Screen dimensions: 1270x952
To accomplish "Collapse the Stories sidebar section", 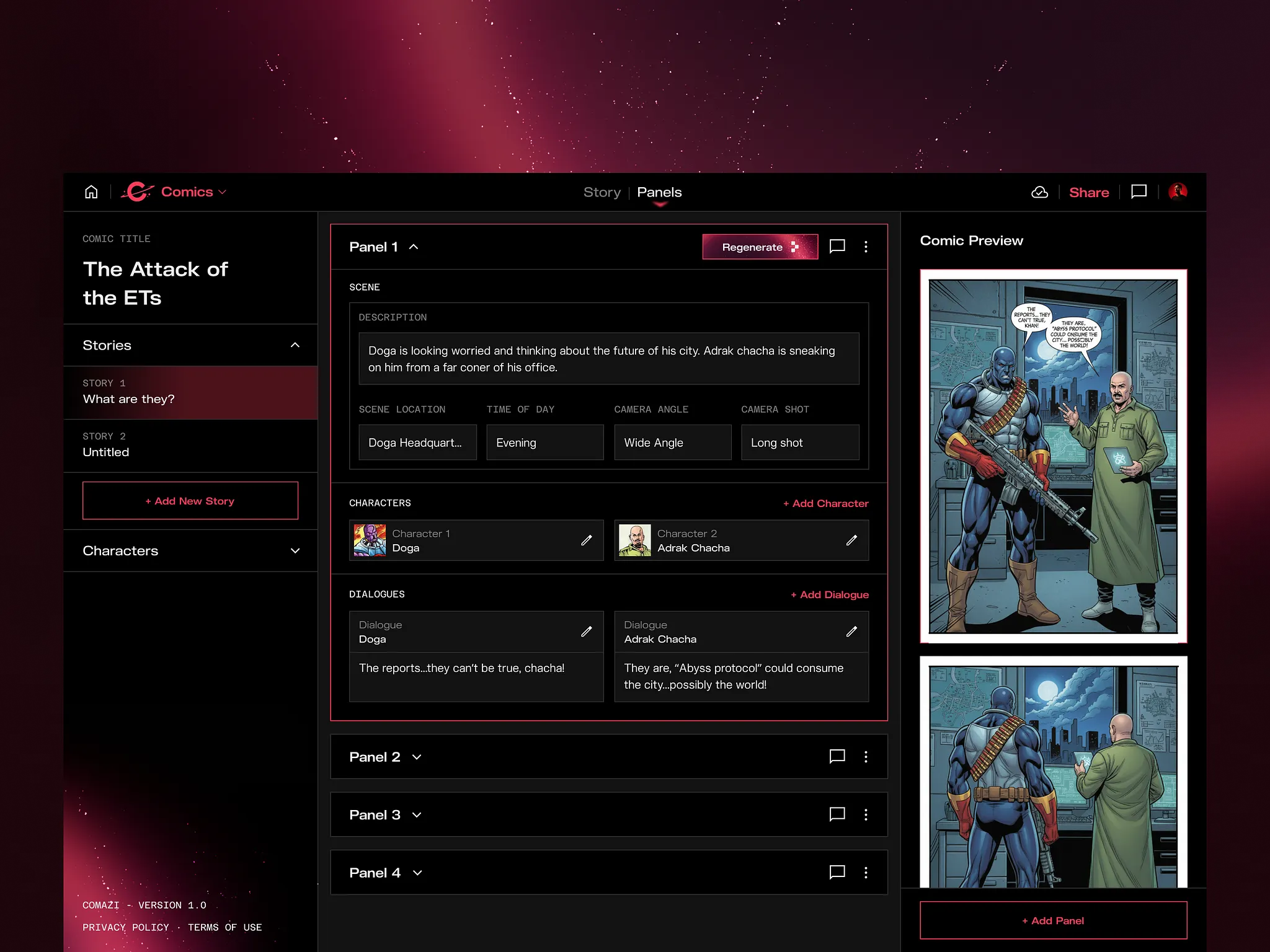I will pyautogui.click(x=295, y=345).
